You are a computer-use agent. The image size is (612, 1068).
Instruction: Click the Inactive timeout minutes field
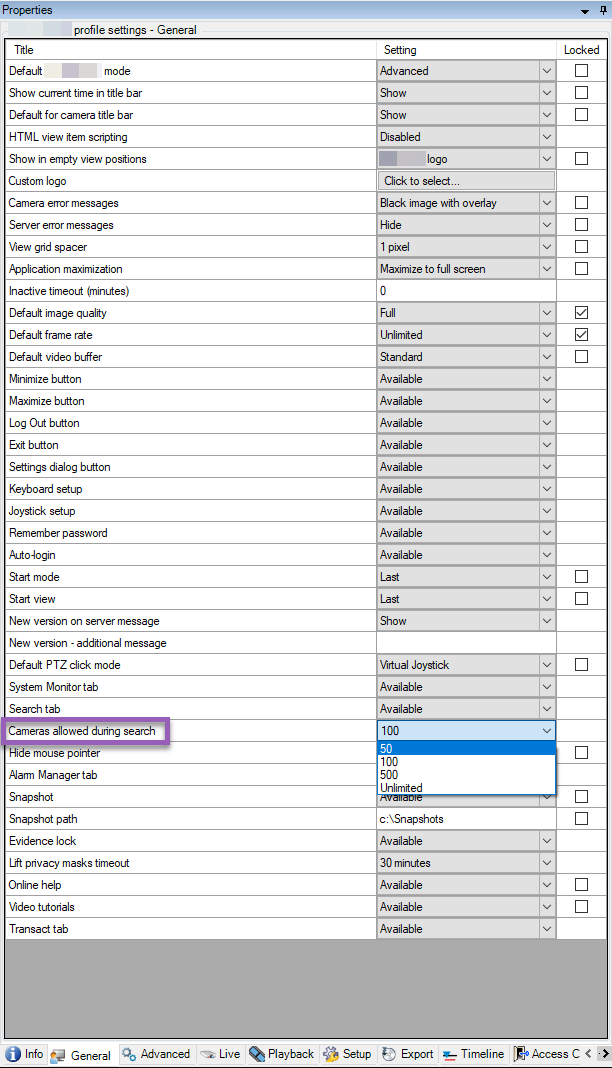[466, 291]
